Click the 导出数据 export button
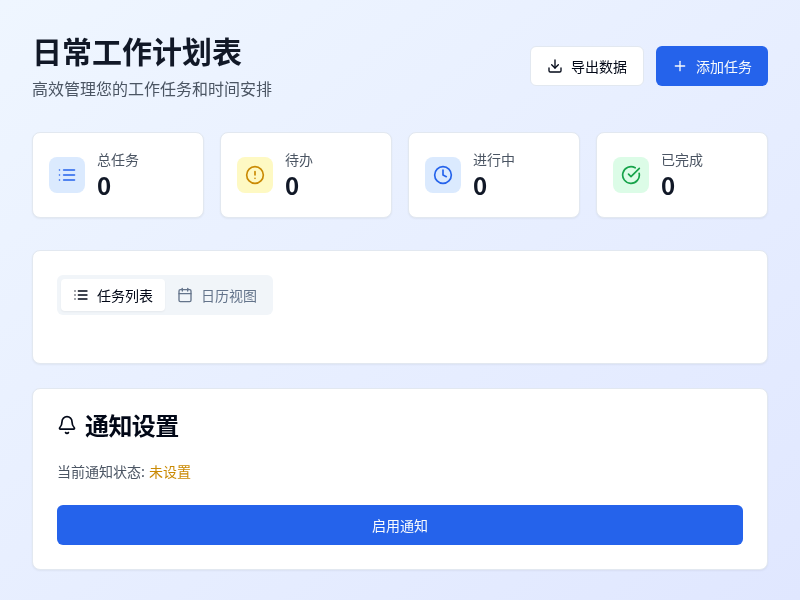The height and width of the screenshot is (600, 800). (x=587, y=66)
